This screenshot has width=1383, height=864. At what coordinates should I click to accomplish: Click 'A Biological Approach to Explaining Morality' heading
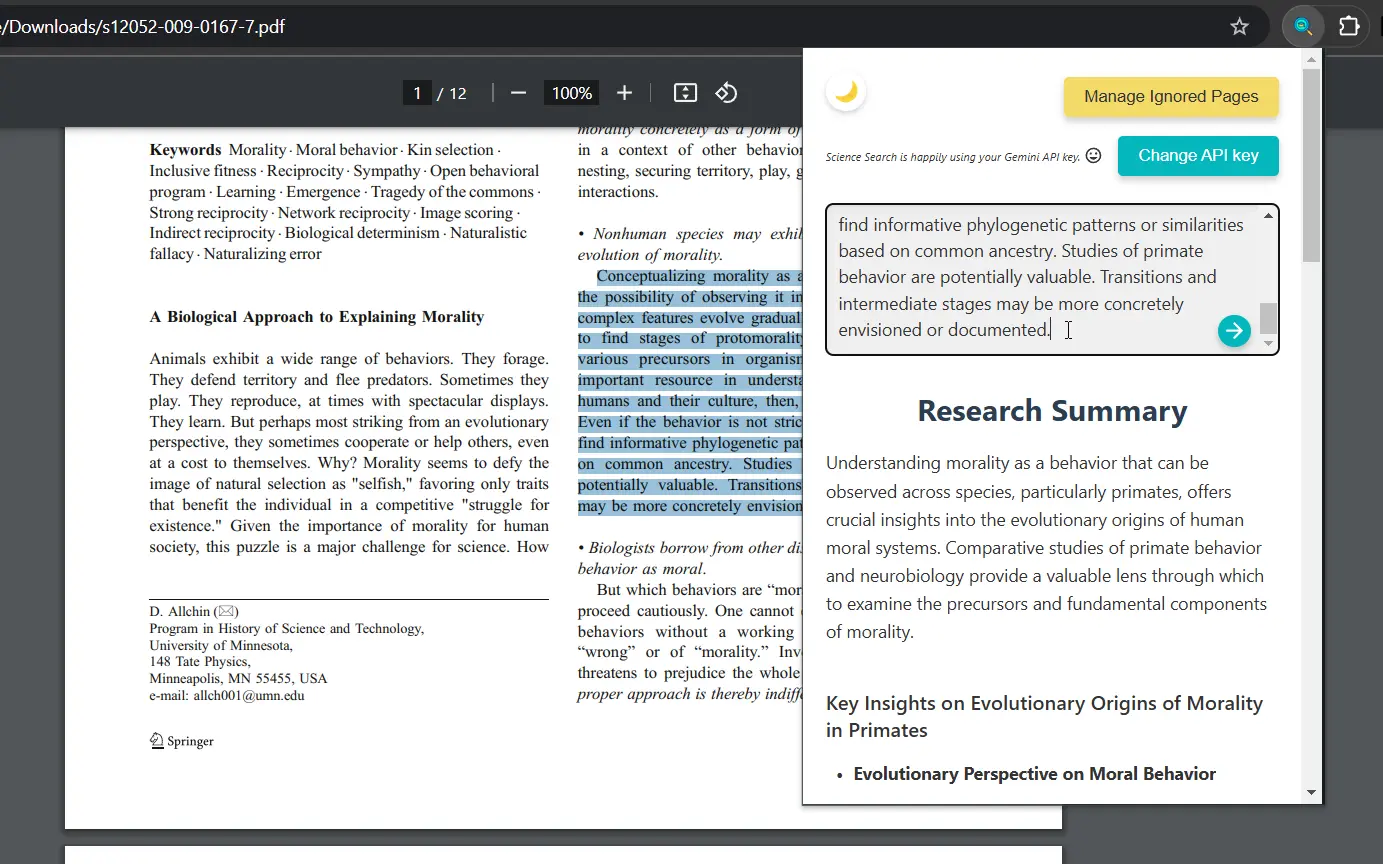tap(317, 317)
